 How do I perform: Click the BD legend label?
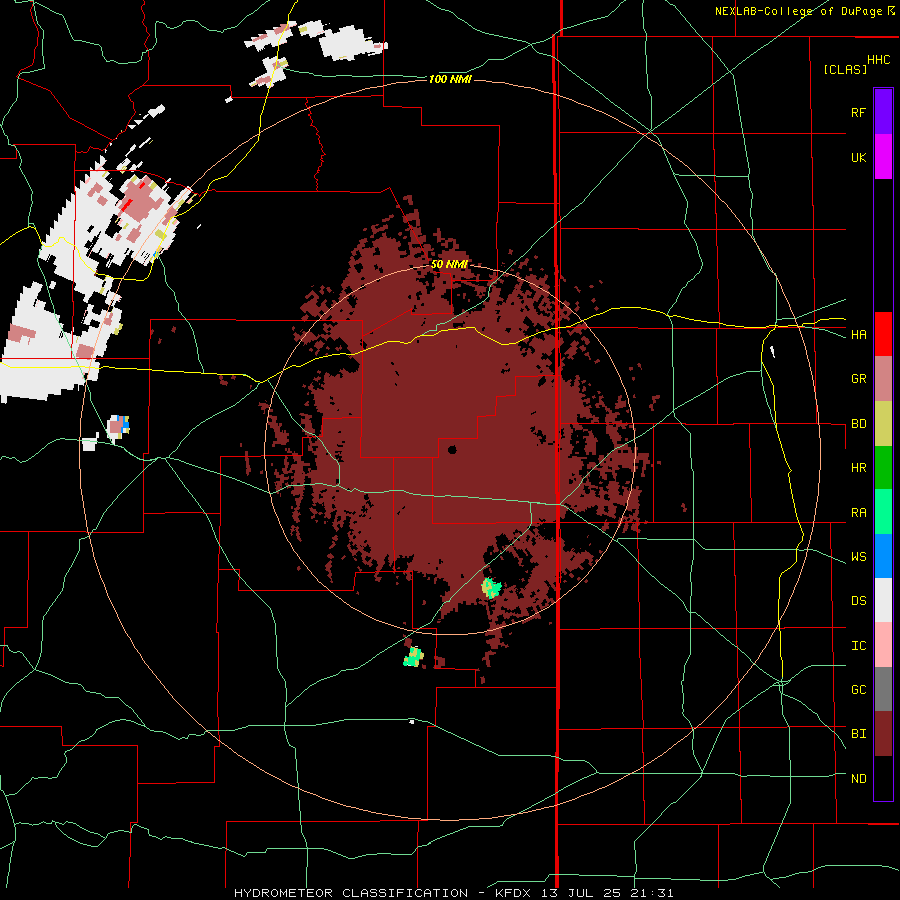pos(858,424)
